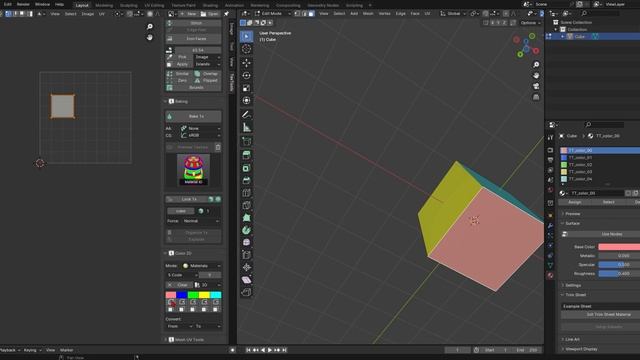Click UV editor zoom magnifier icon

150,27
